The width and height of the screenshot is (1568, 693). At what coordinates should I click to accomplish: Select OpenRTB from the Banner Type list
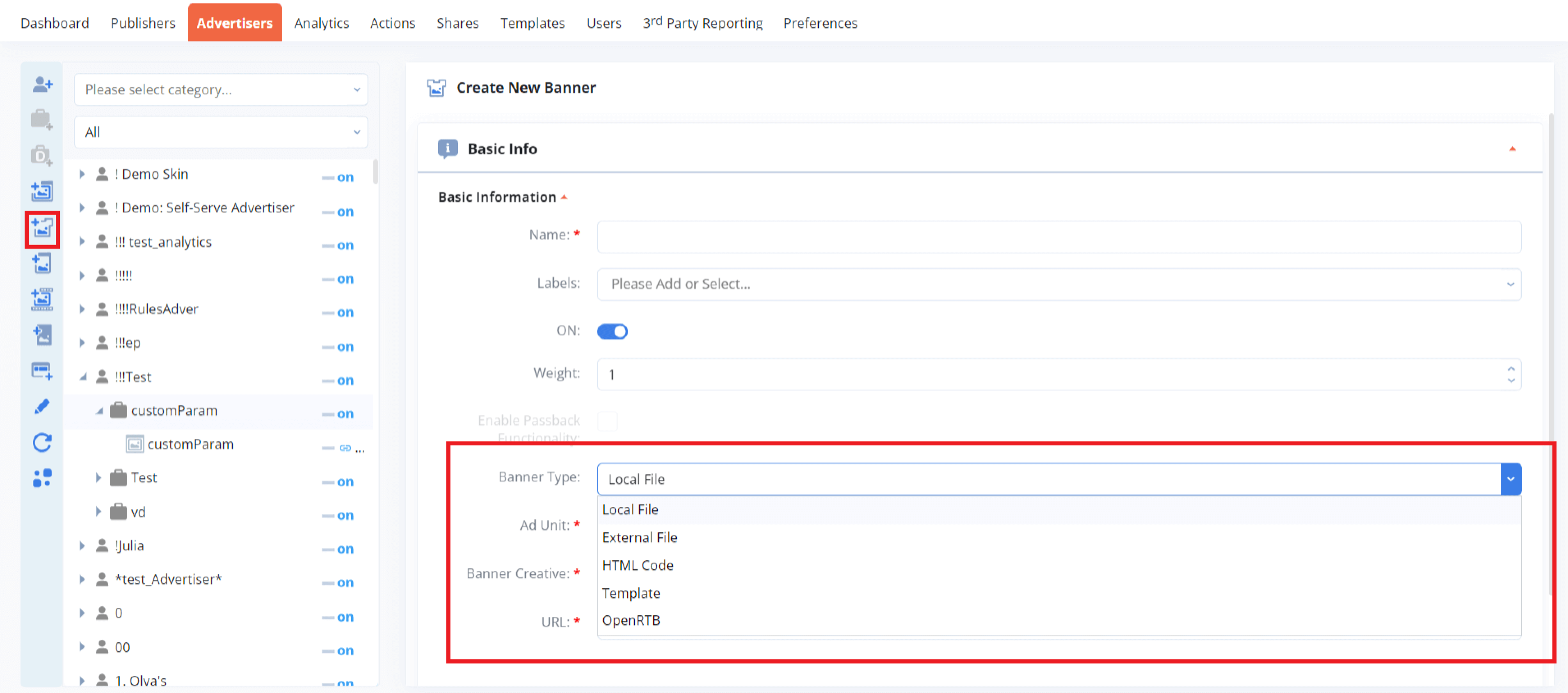coord(631,620)
